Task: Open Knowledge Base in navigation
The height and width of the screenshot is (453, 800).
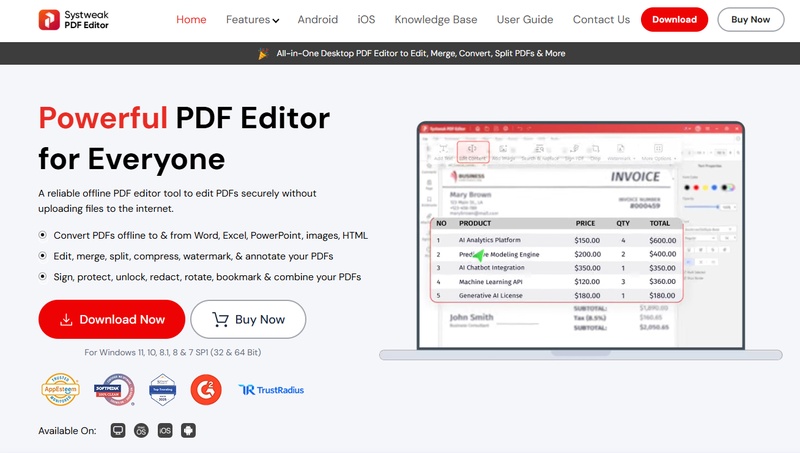Action: pyautogui.click(x=436, y=19)
